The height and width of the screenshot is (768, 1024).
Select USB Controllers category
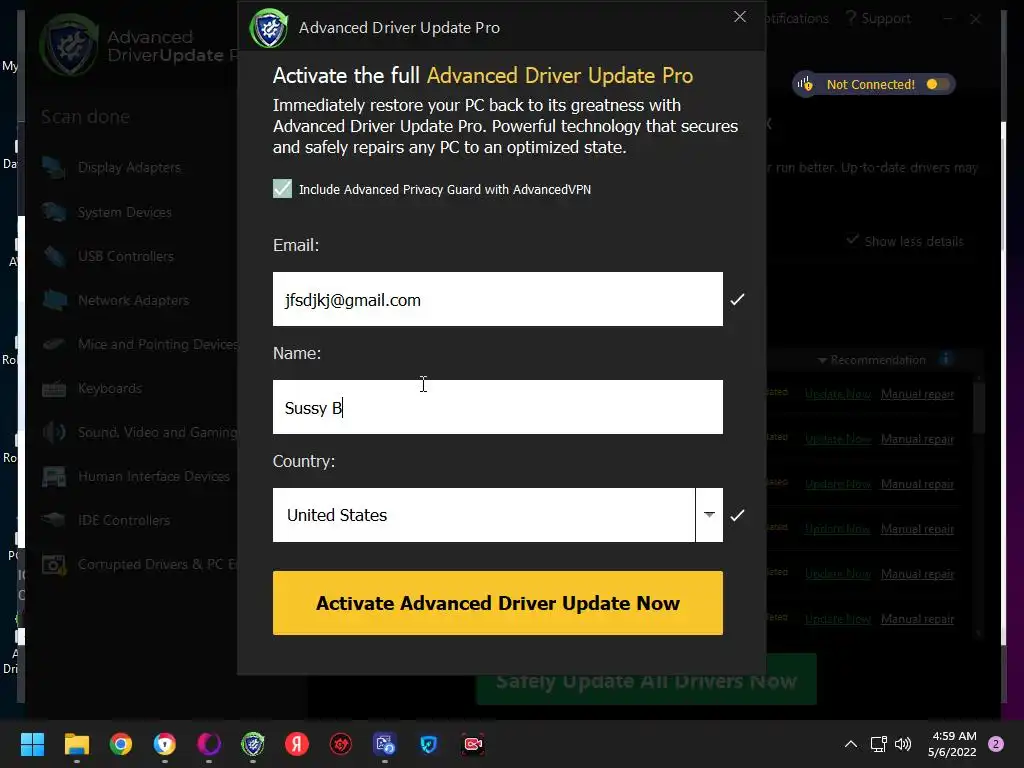(126, 256)
